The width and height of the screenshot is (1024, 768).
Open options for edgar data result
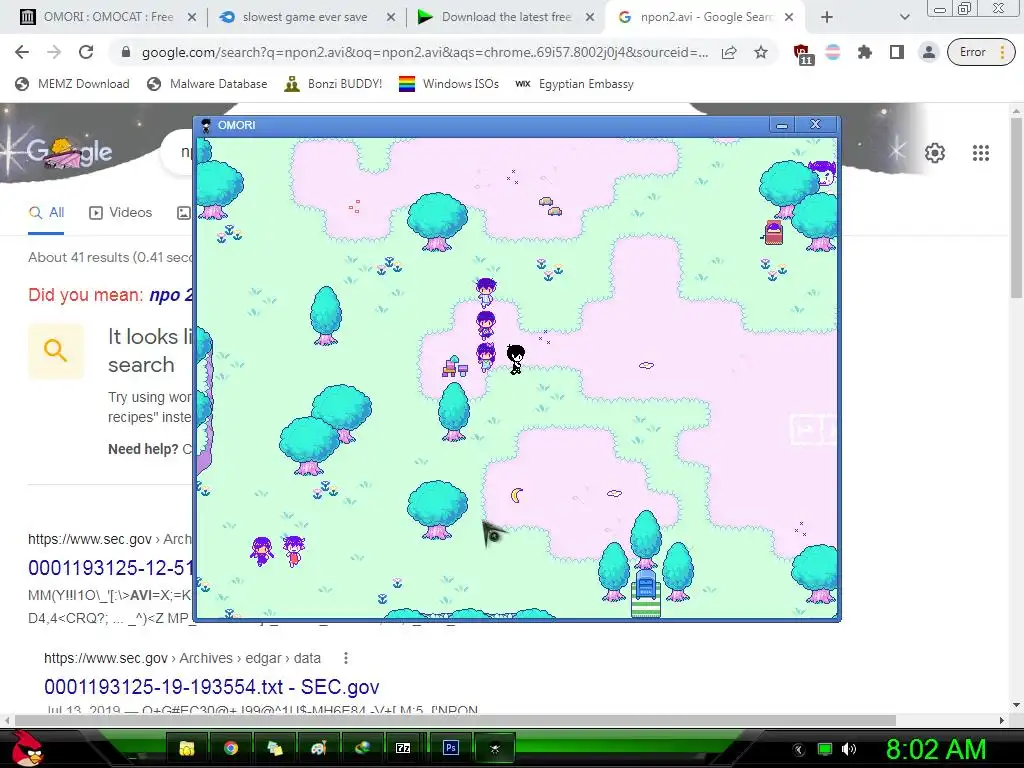click(345, 658)
